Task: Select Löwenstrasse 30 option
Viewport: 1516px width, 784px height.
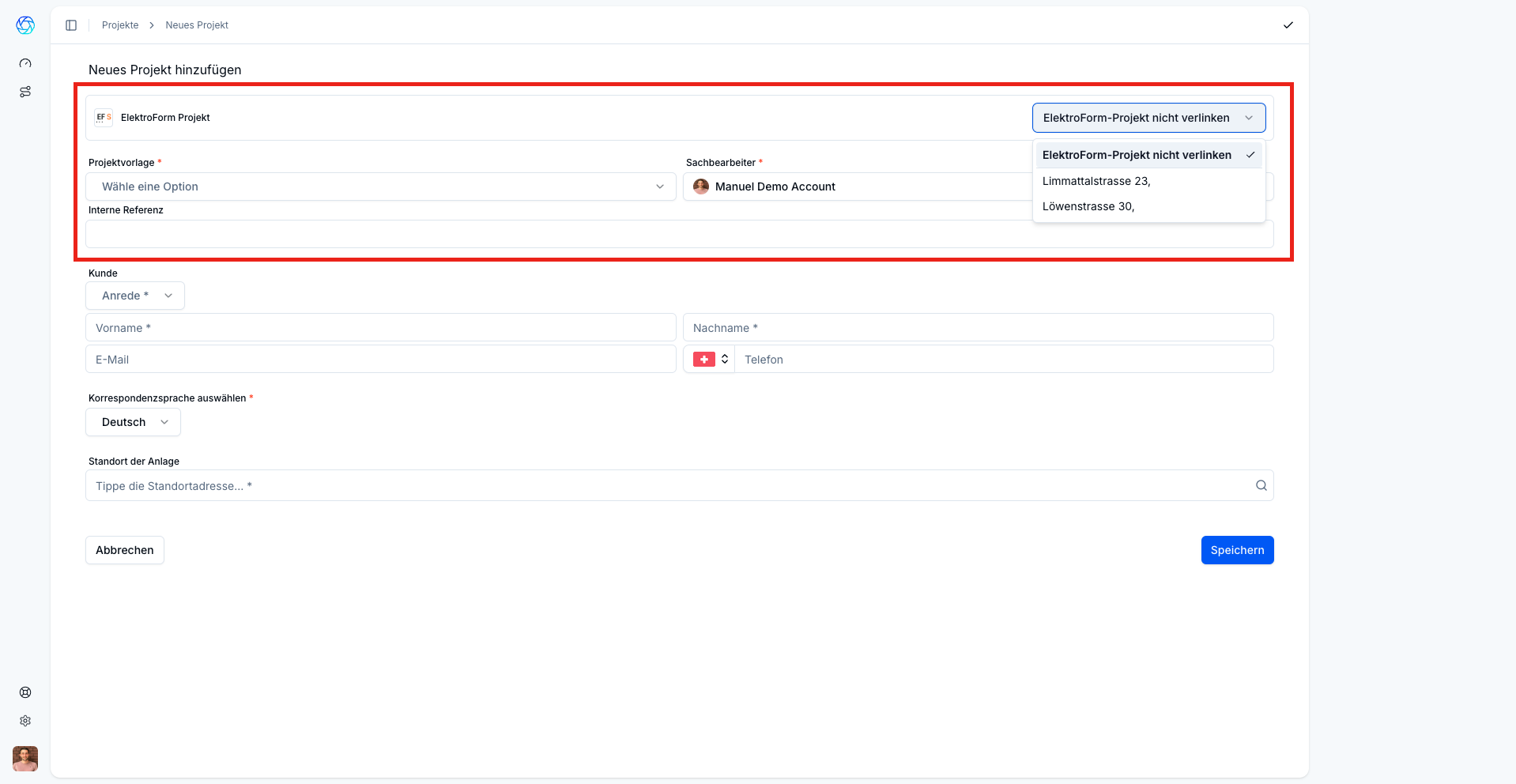Action: [1088, 206]
